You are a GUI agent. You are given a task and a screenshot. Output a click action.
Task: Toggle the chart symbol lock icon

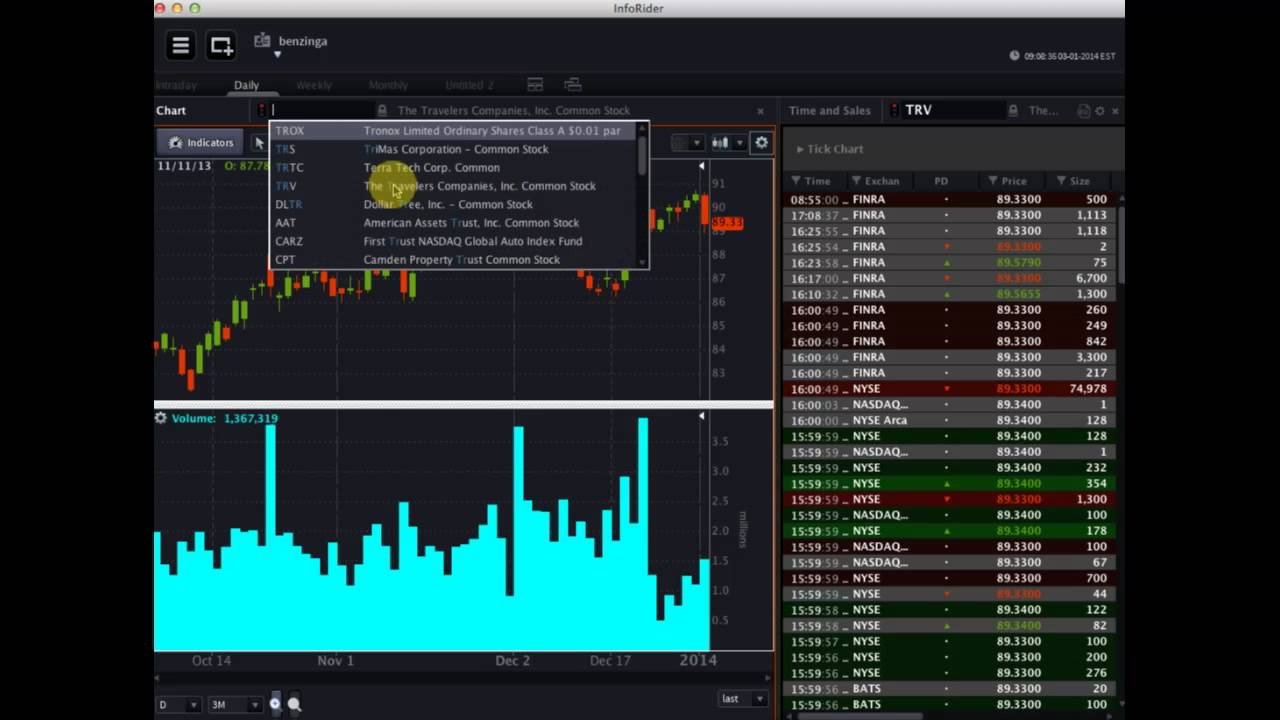point(382,110)
